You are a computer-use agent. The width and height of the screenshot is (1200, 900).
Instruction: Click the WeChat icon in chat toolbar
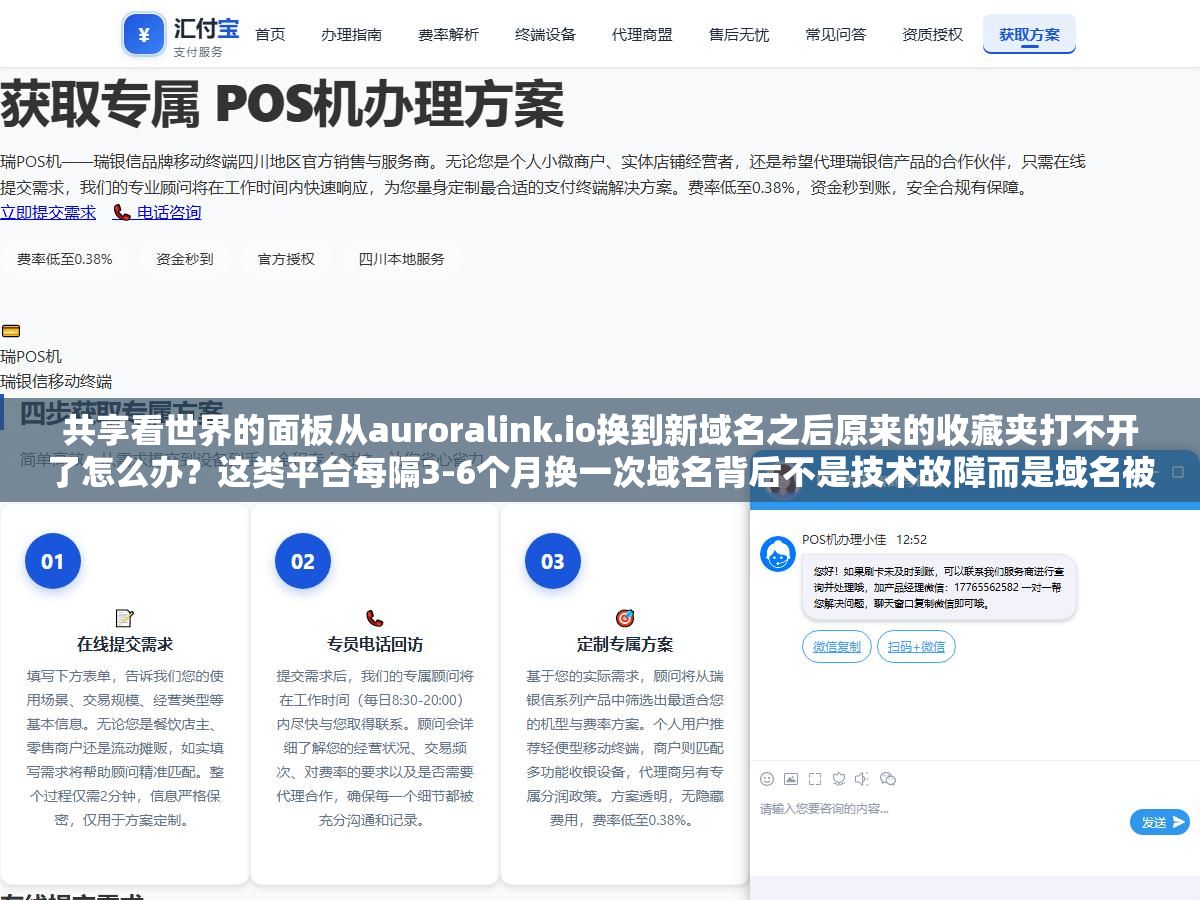(x=888, y=779)
